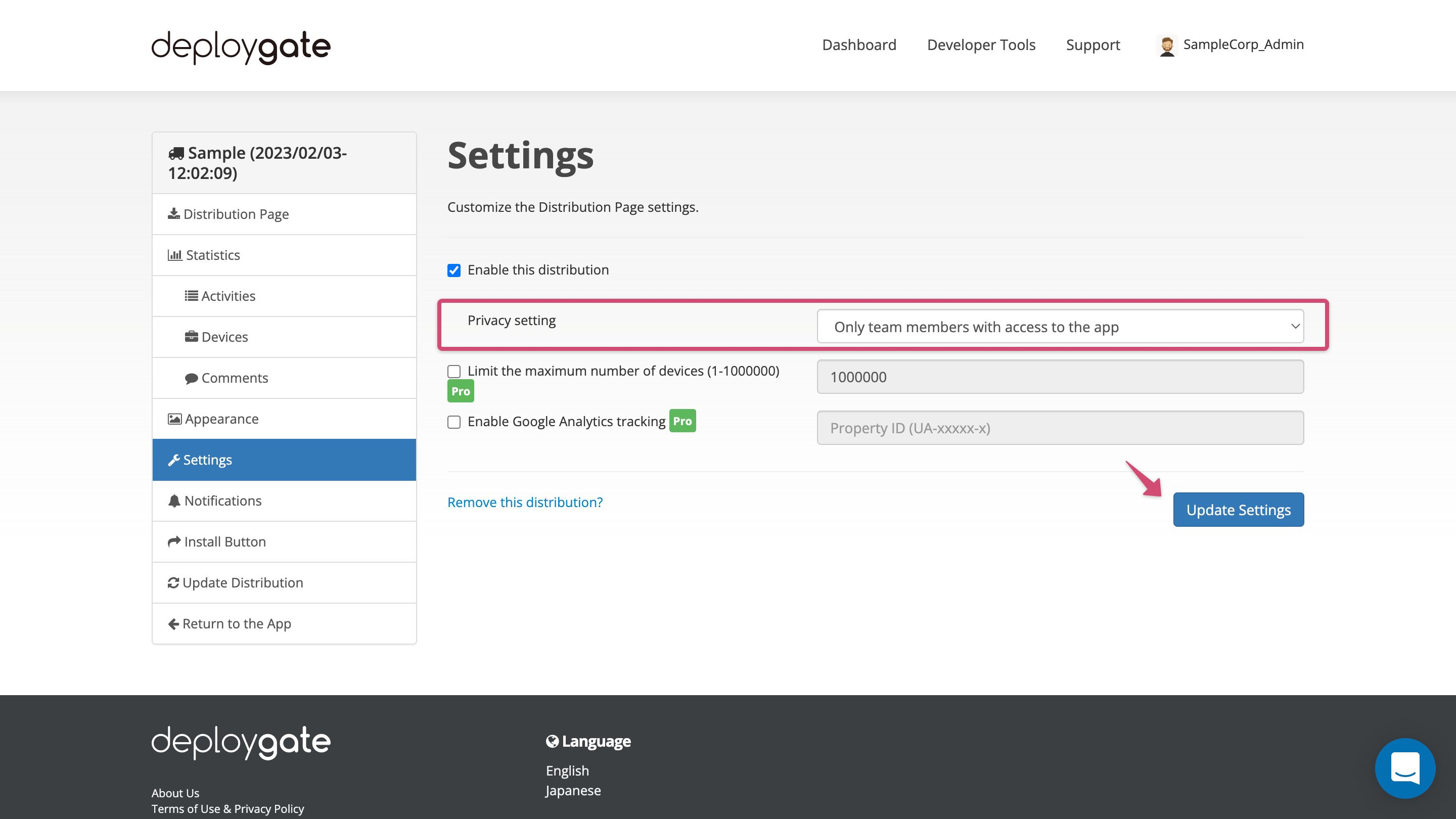Click the SampleCorp_Admin avatar image
1456x819 pixels.
click(x=1167, y=45)
